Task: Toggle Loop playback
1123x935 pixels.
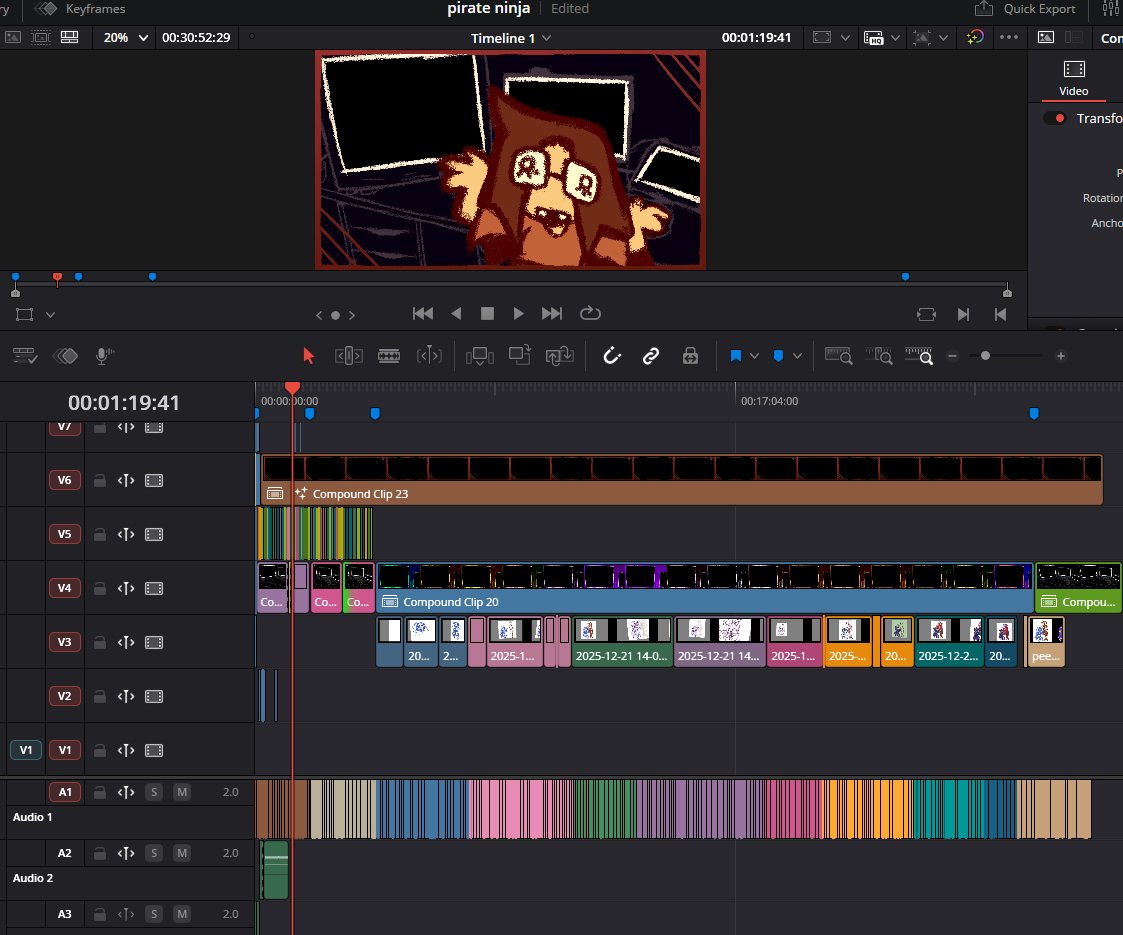Action: click(590, 314)
